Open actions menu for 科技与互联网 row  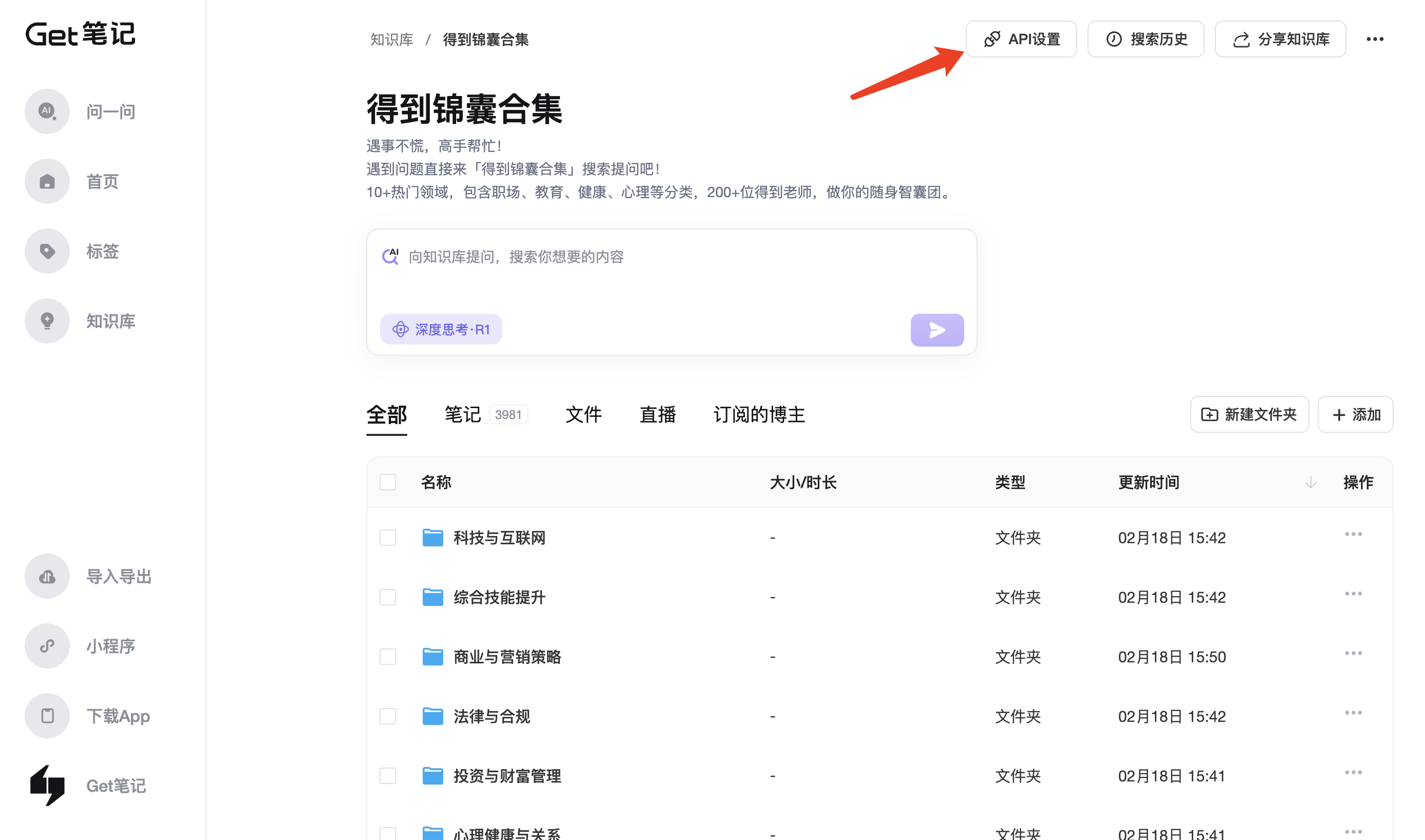coord(1353,534)
